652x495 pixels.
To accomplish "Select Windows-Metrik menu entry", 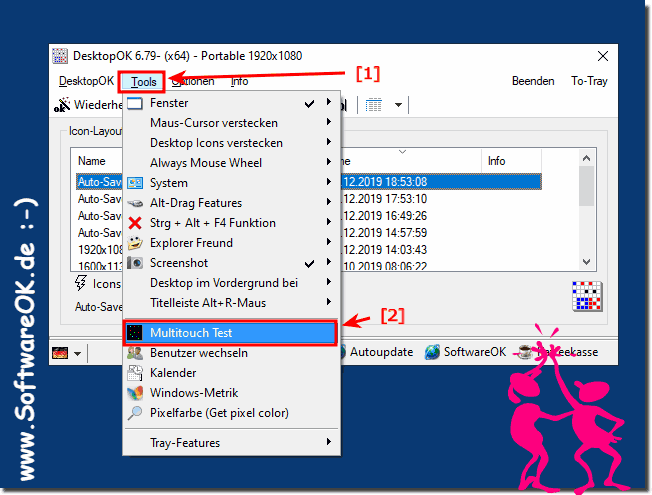I will click(x=232, y=393).
